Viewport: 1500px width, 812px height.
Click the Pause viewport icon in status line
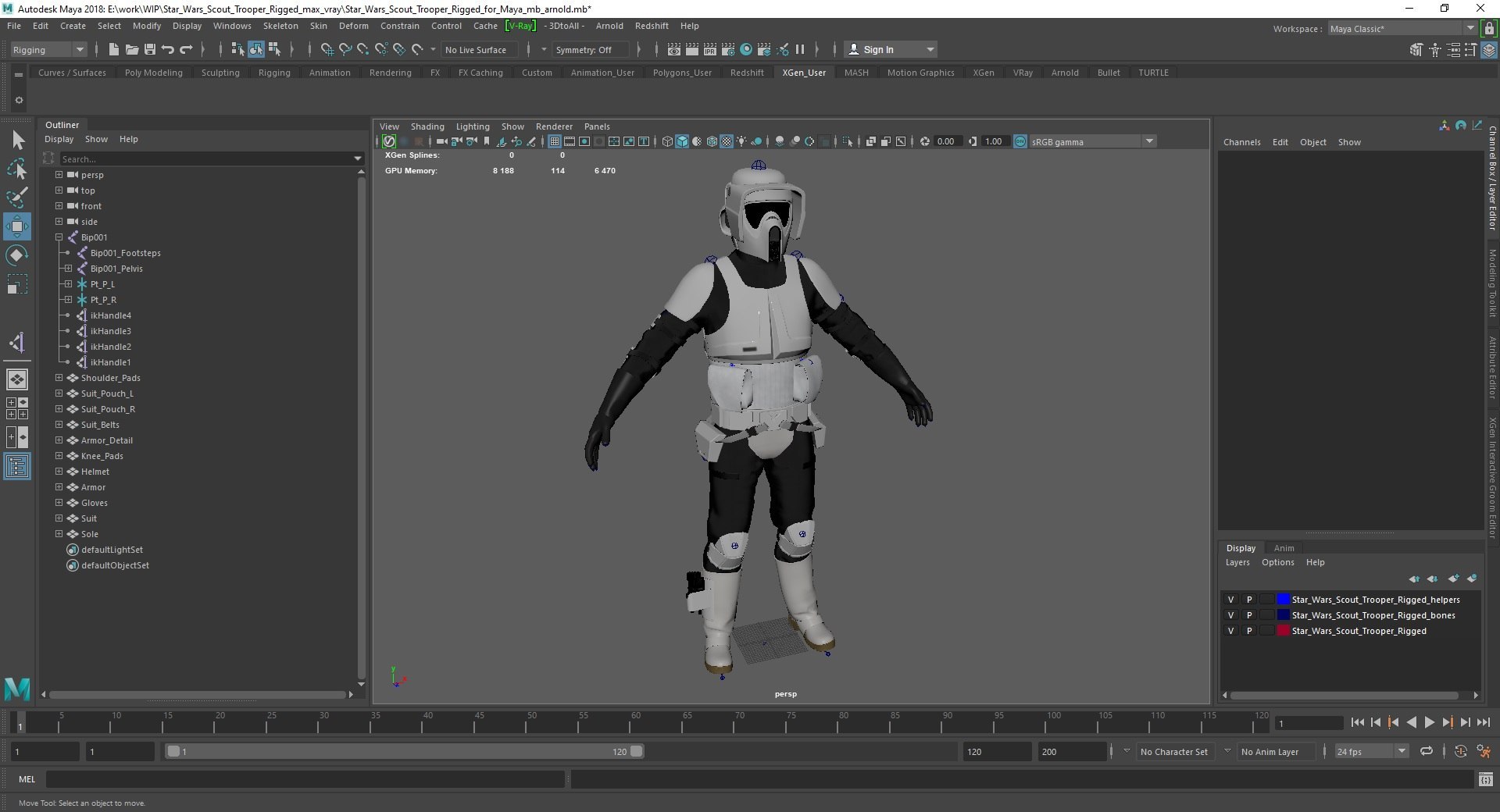click(x=800, y=49)
